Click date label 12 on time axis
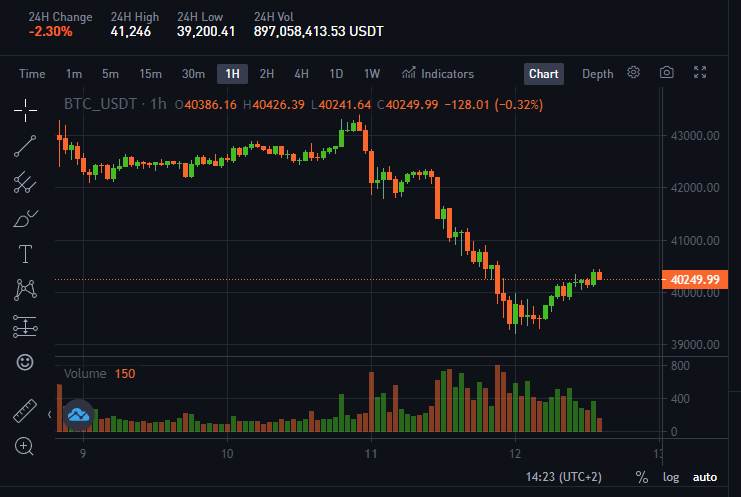Screen dimensions: 741x497 (x=515, y=454)
